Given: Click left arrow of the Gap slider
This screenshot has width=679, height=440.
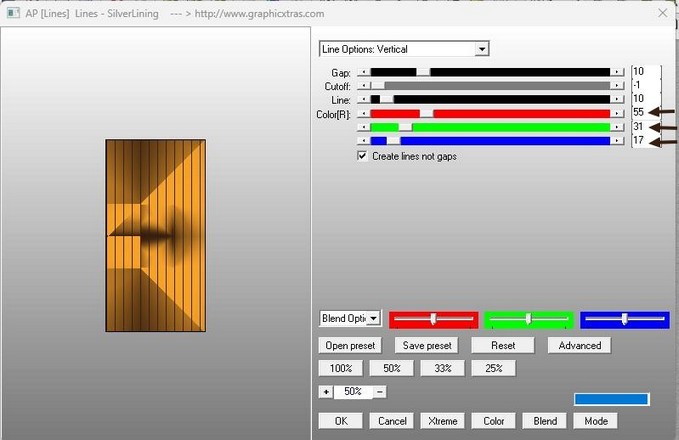Looking at the screenshot, I should point(363,72).
